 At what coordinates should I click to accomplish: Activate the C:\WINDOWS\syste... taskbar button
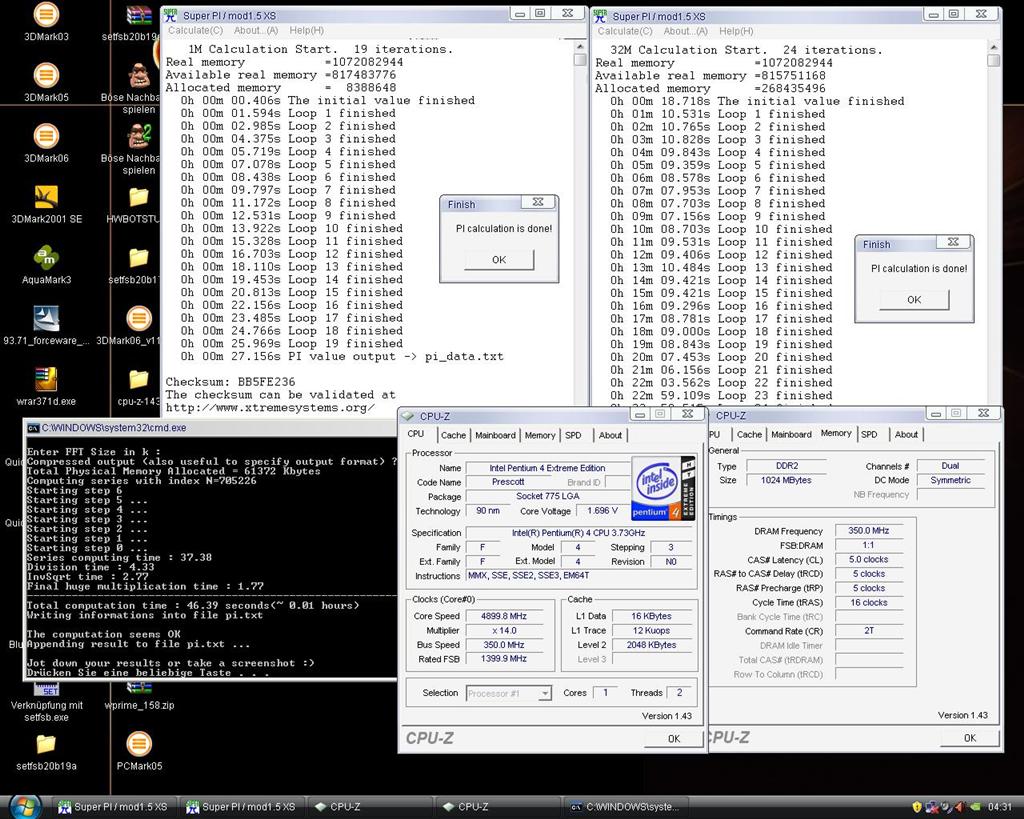tap(625, 807)
